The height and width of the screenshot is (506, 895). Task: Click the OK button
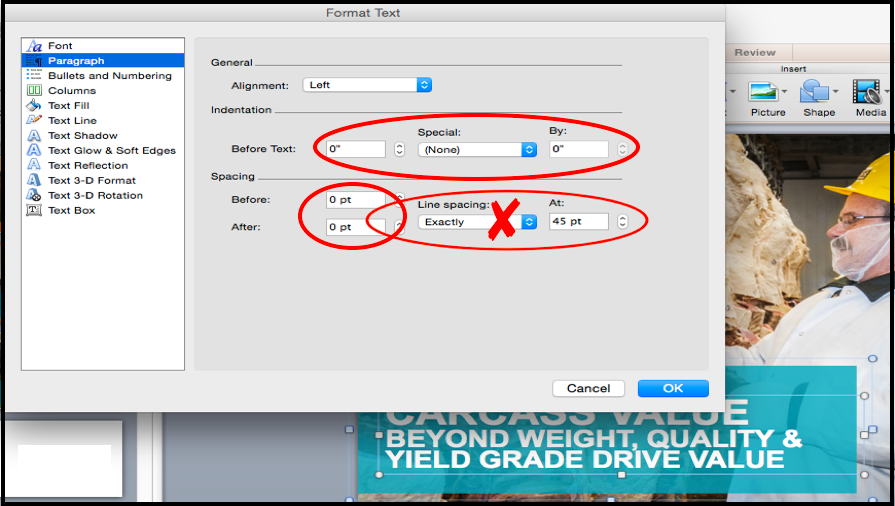(x=672, y=388)
